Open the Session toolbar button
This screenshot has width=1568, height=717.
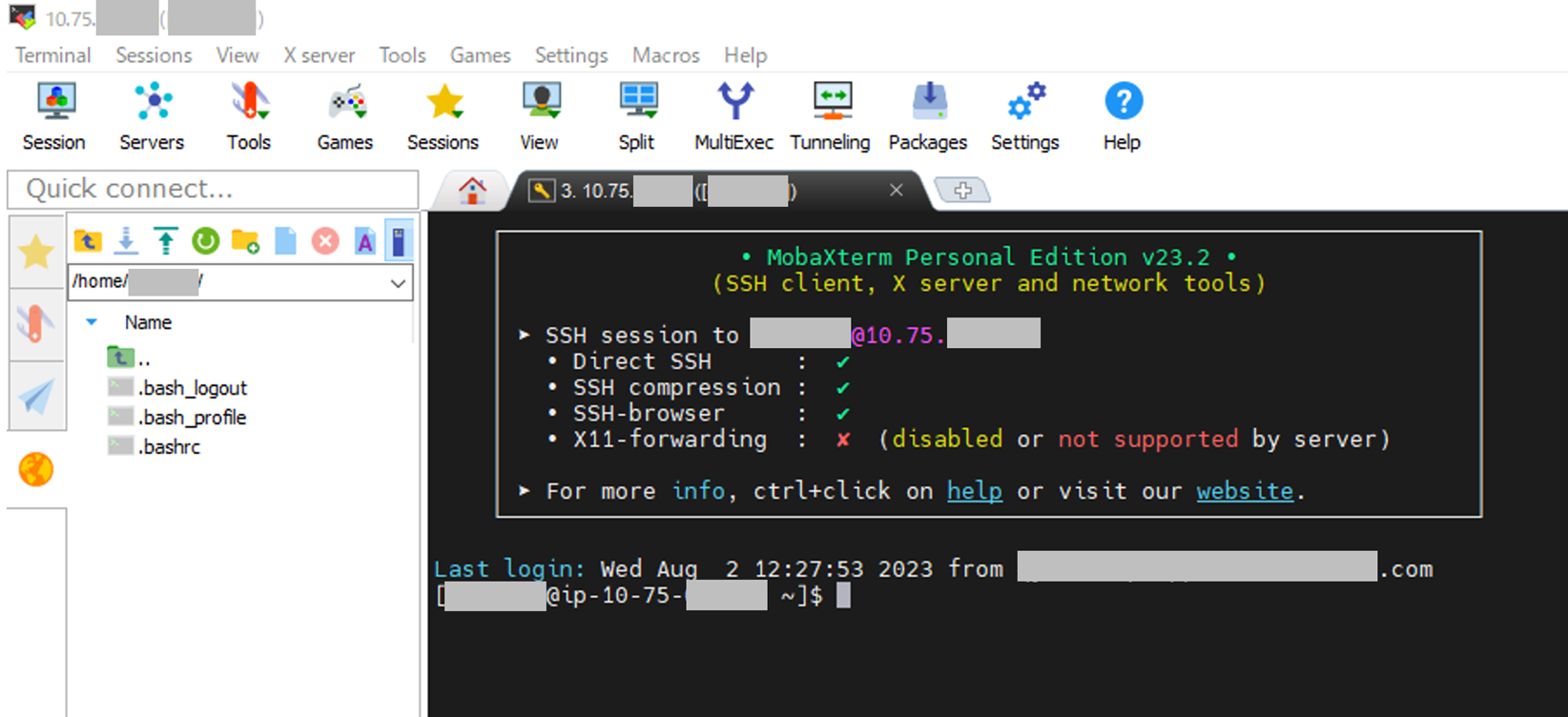coord(54,116)
